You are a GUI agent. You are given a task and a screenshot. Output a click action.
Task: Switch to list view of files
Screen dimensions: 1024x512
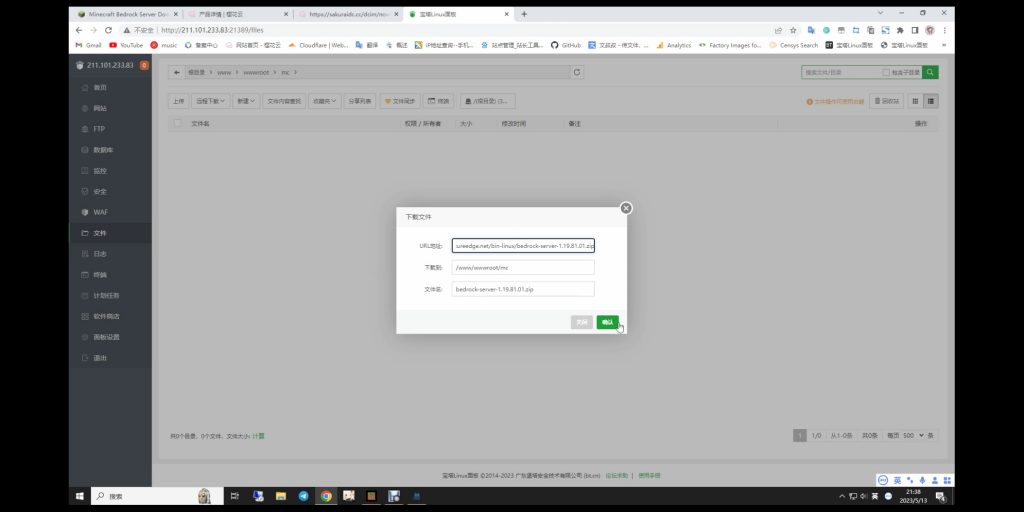coord(931,101)
